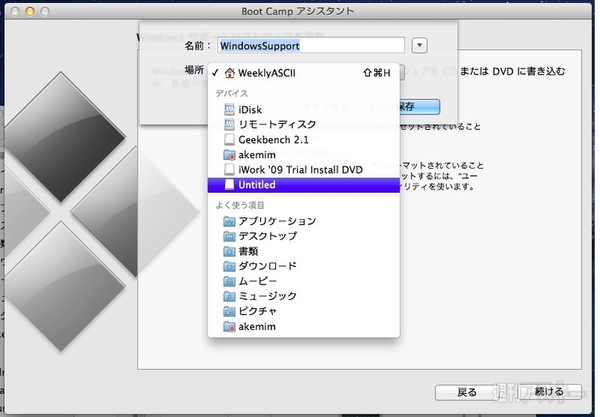Viewport: 600px width, 417px height.
Task: Minimize the Boot Camp アシスタント window
Action: click(30, 11)
